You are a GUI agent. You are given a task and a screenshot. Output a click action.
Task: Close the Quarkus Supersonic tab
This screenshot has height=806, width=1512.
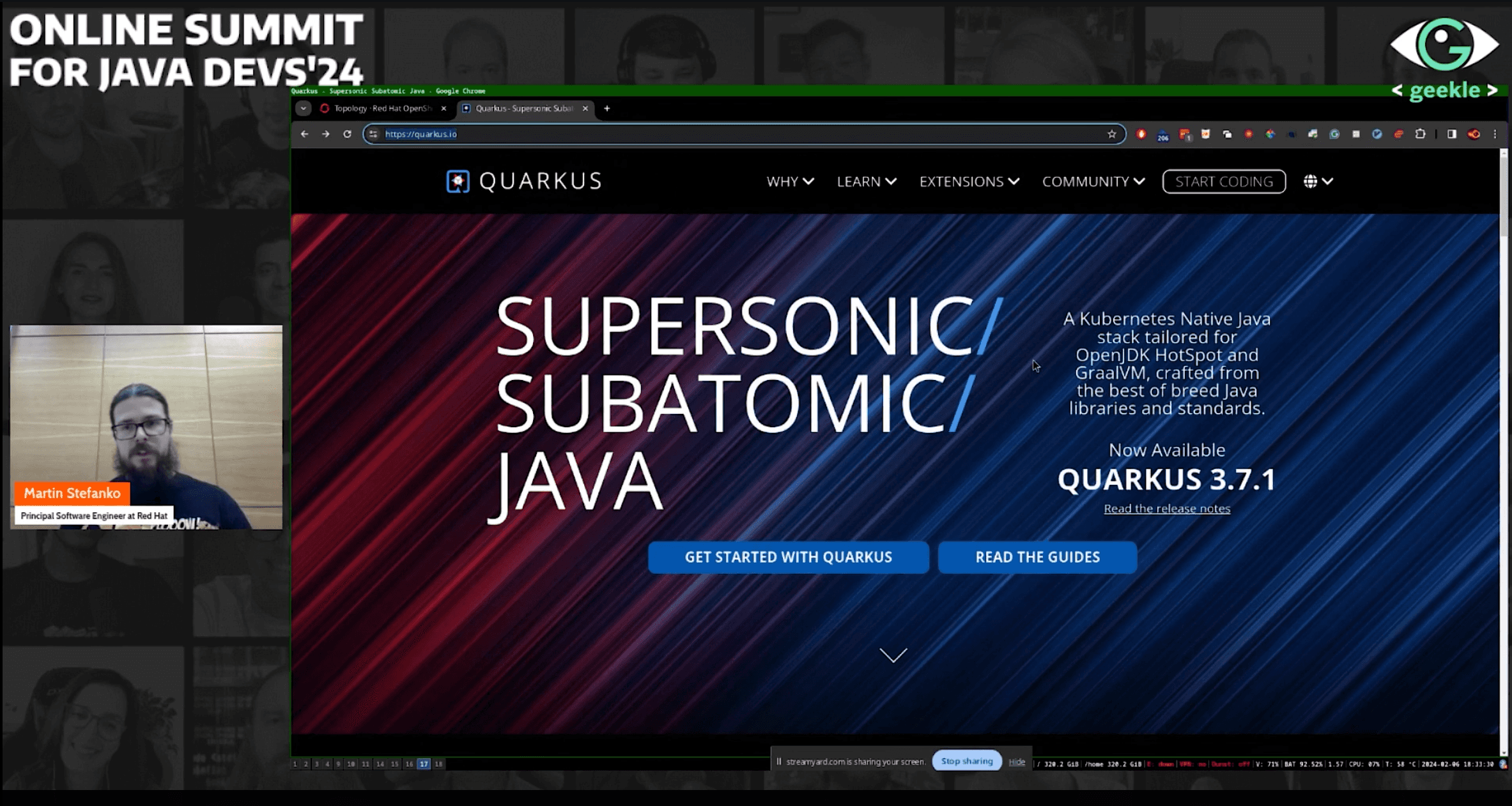coord(585,109)
